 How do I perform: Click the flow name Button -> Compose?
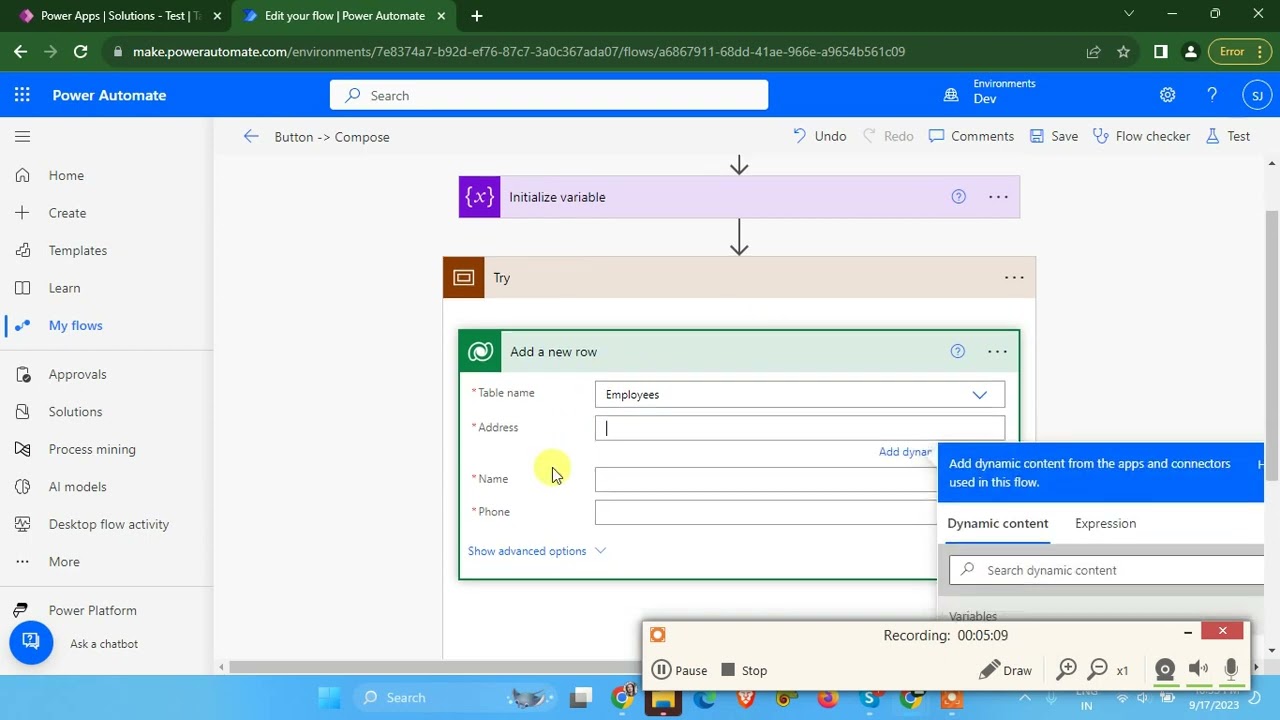[332, 137]
